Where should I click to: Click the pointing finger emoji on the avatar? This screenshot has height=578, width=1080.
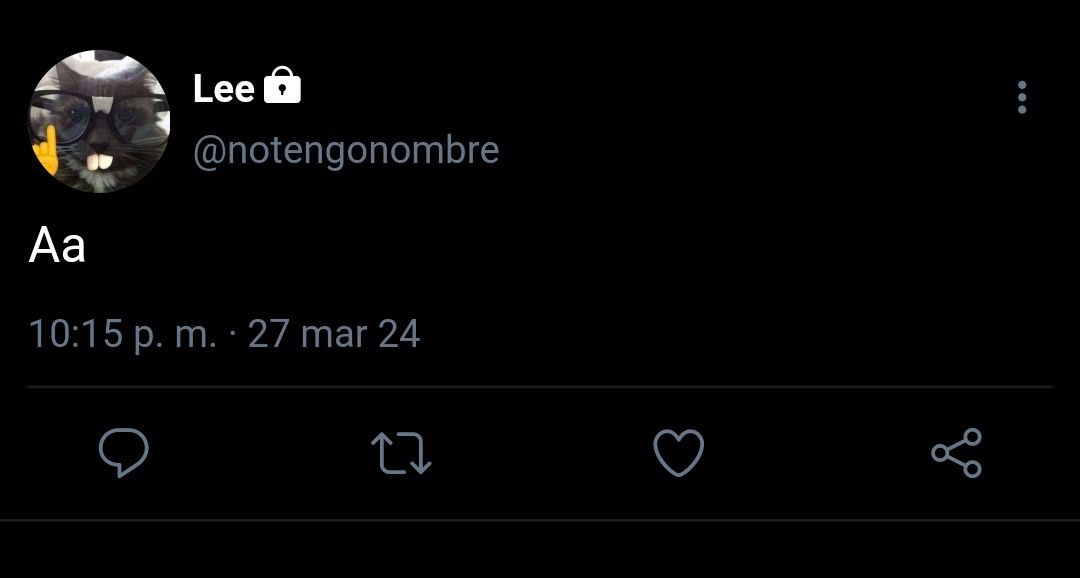point(45,150)
